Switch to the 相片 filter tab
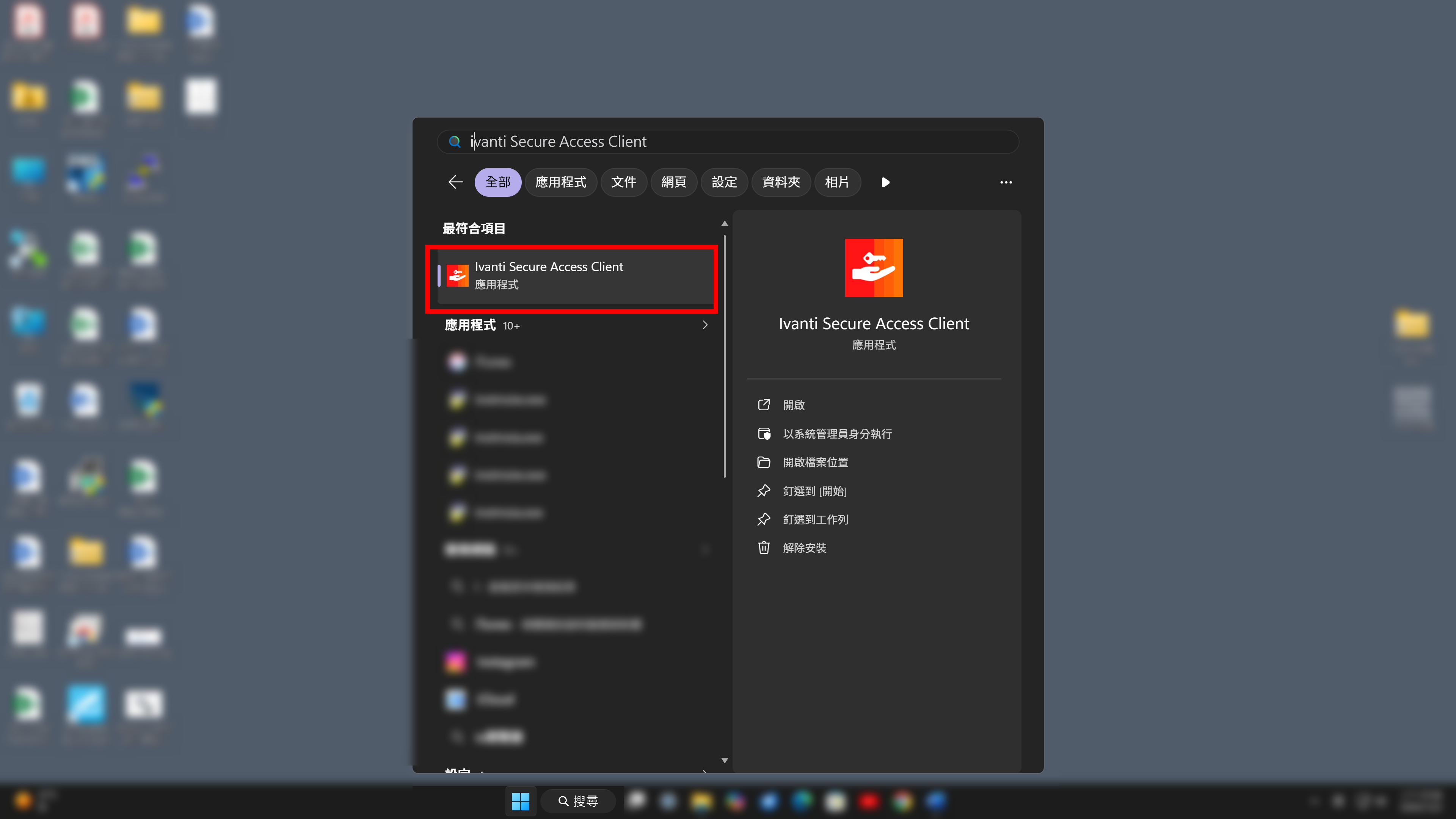 click(837, 182)
